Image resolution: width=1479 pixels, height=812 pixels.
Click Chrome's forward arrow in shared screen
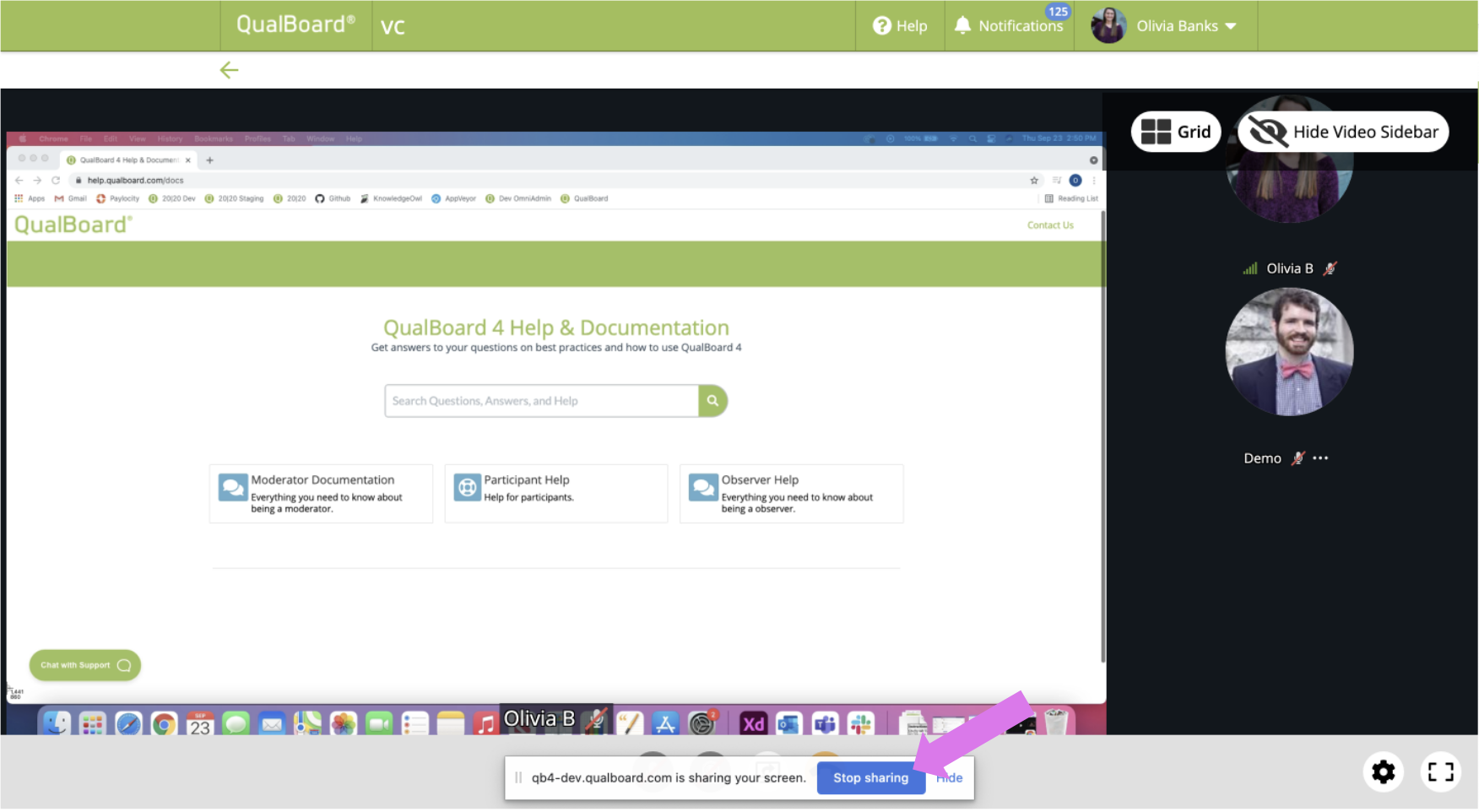click(37, 180)
